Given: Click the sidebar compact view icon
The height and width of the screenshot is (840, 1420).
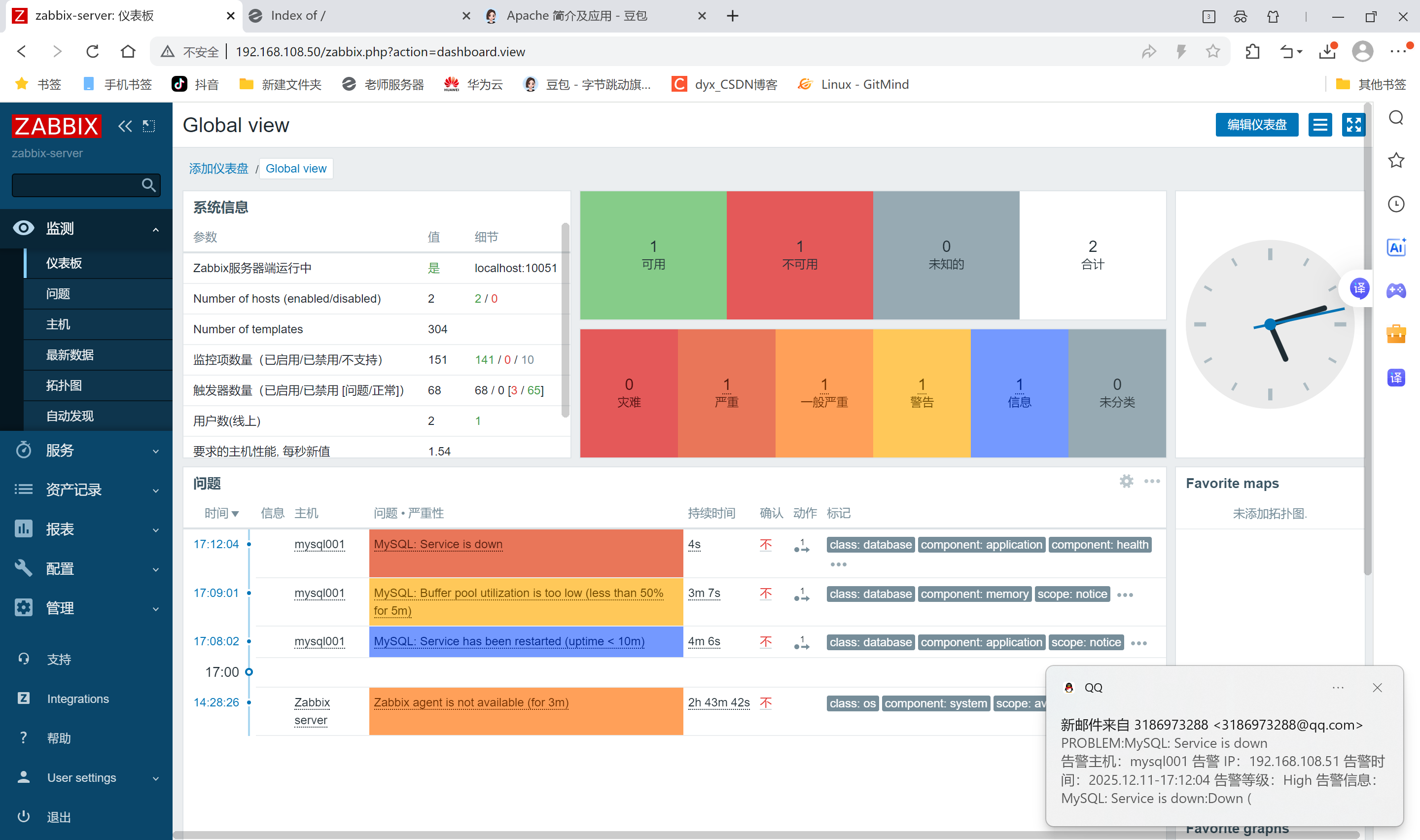Looking at the screenshot, I should 149,126.
